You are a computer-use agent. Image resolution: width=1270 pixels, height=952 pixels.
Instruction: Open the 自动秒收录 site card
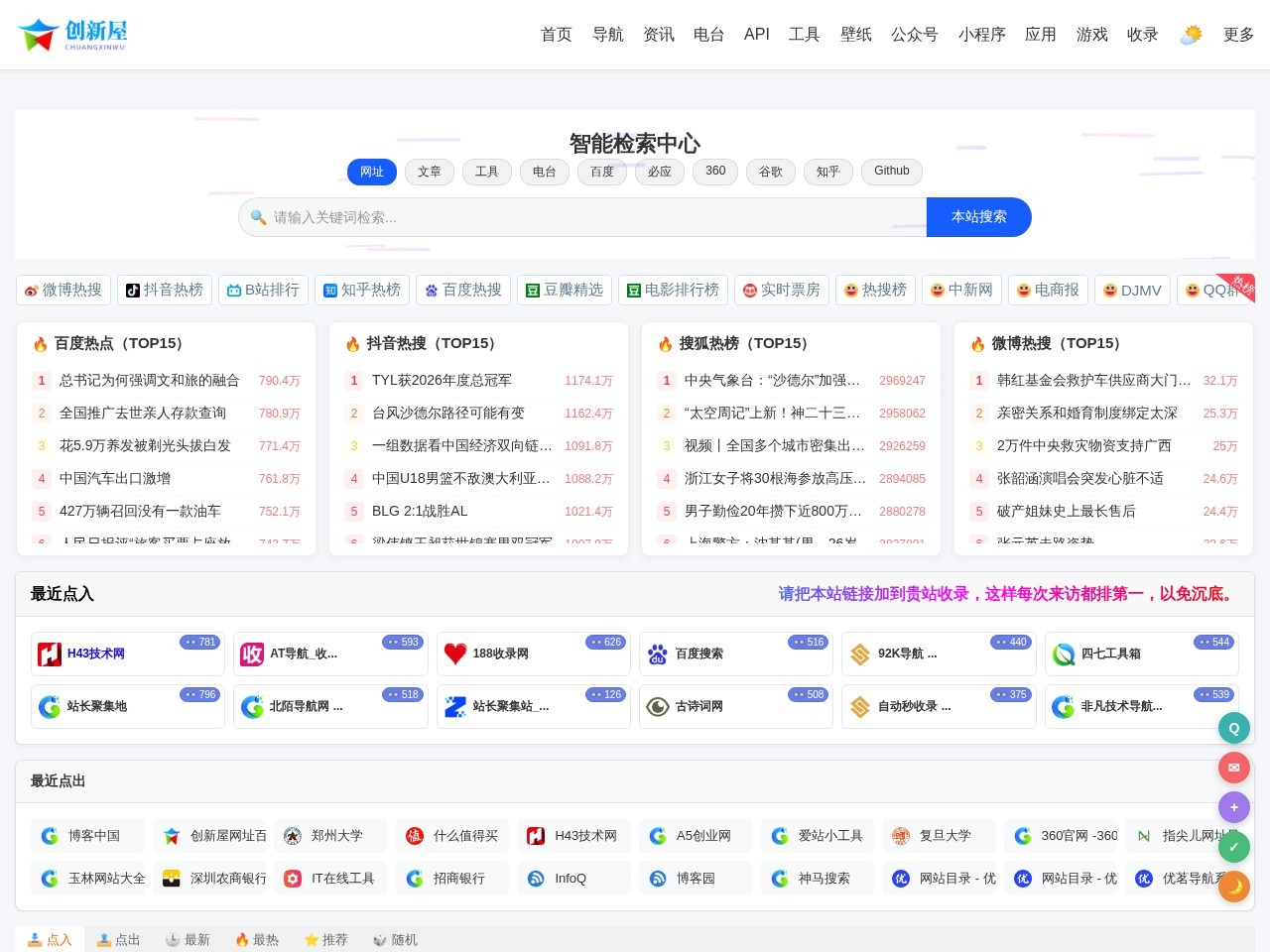(939, 706)
